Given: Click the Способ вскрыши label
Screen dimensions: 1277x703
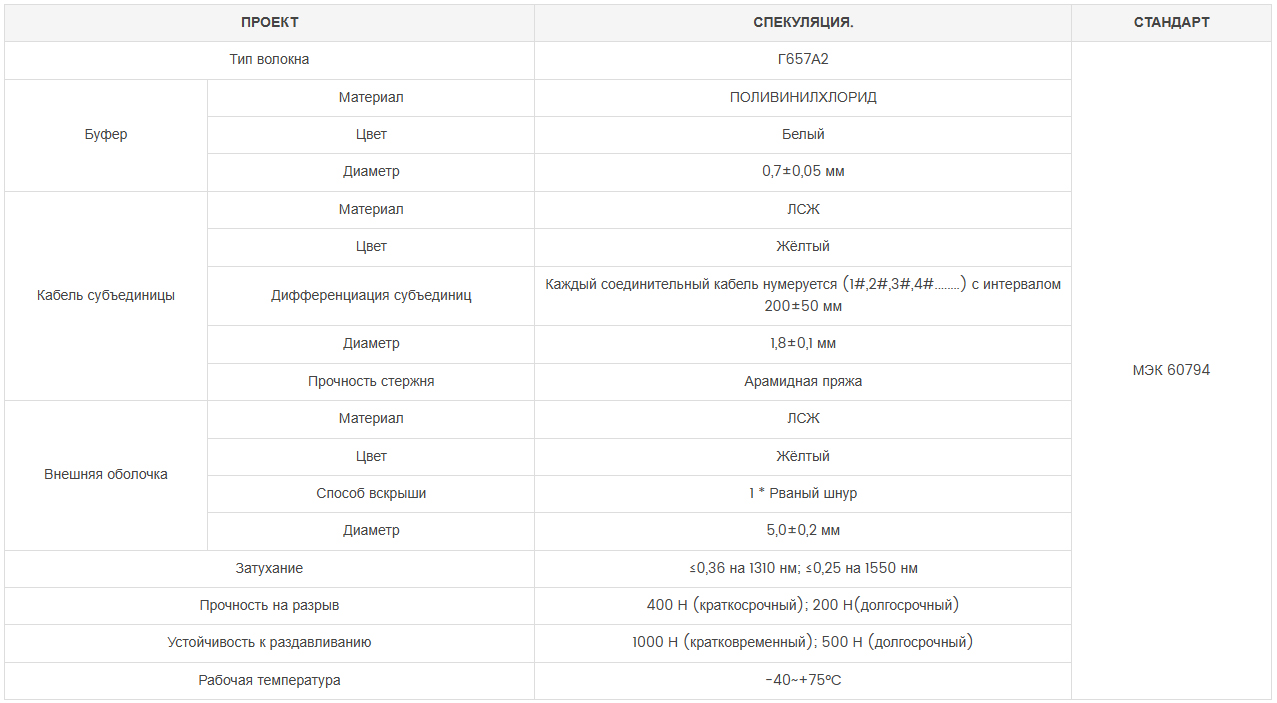Looking at the screenshot, I should 371,493.
